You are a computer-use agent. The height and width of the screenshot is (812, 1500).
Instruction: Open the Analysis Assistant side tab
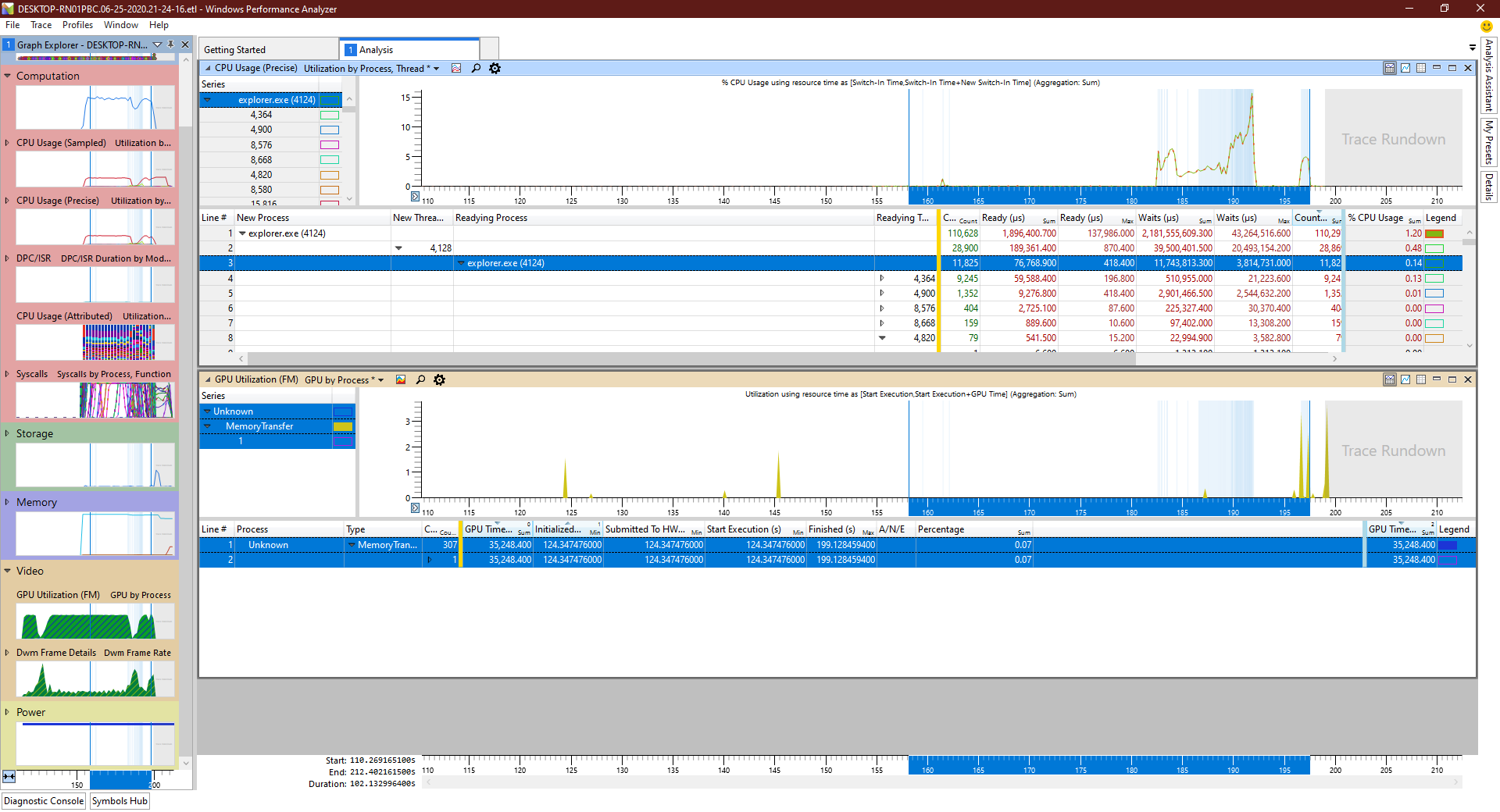1489,75
